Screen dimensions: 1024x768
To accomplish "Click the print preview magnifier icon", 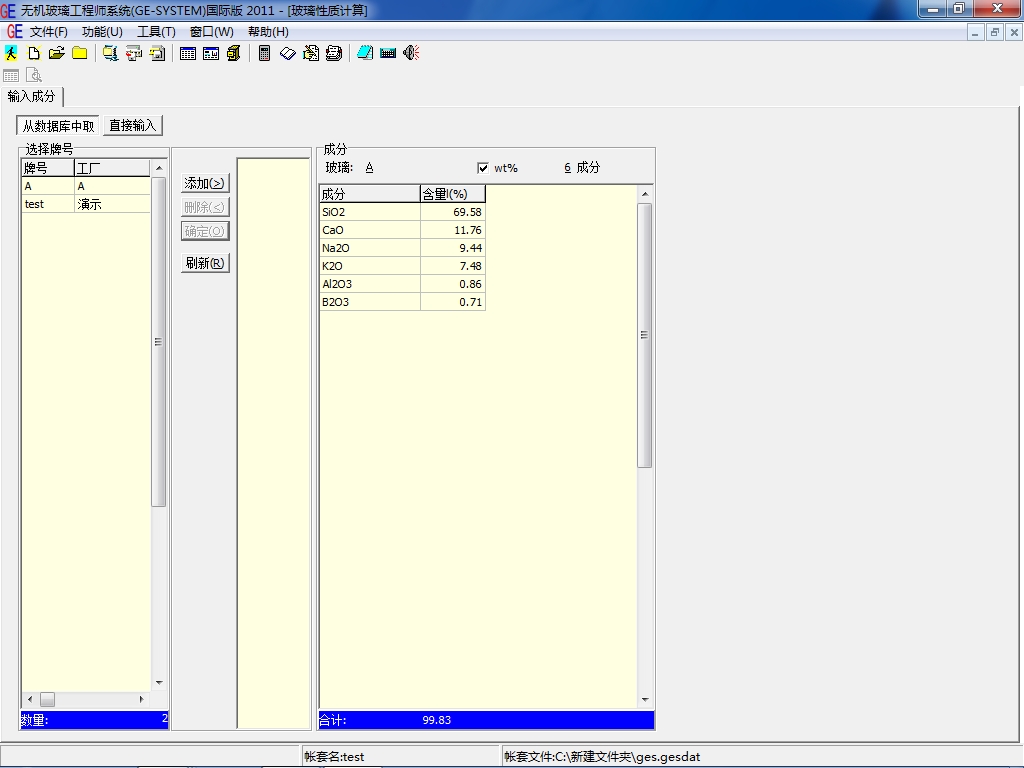I will pyautogui.click(x=34, y=76).
